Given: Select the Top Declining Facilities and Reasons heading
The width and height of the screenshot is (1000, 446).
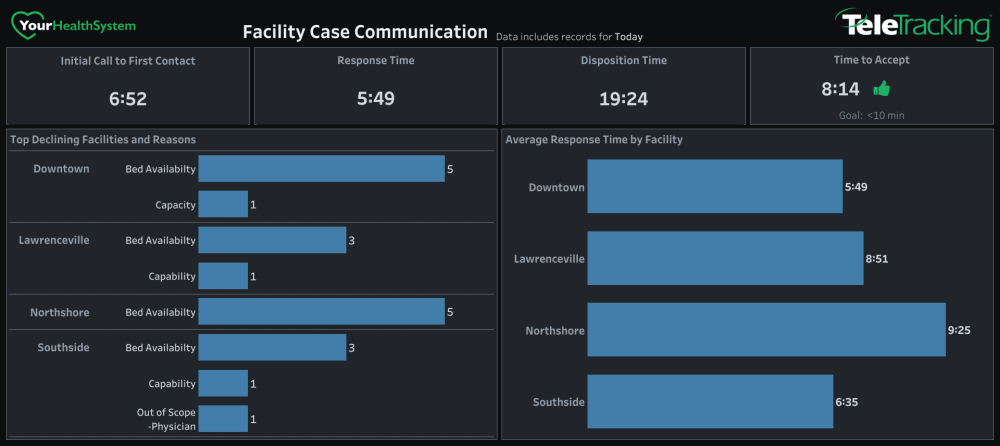Looking at the screenshot, I should click(x=103, y=139).
